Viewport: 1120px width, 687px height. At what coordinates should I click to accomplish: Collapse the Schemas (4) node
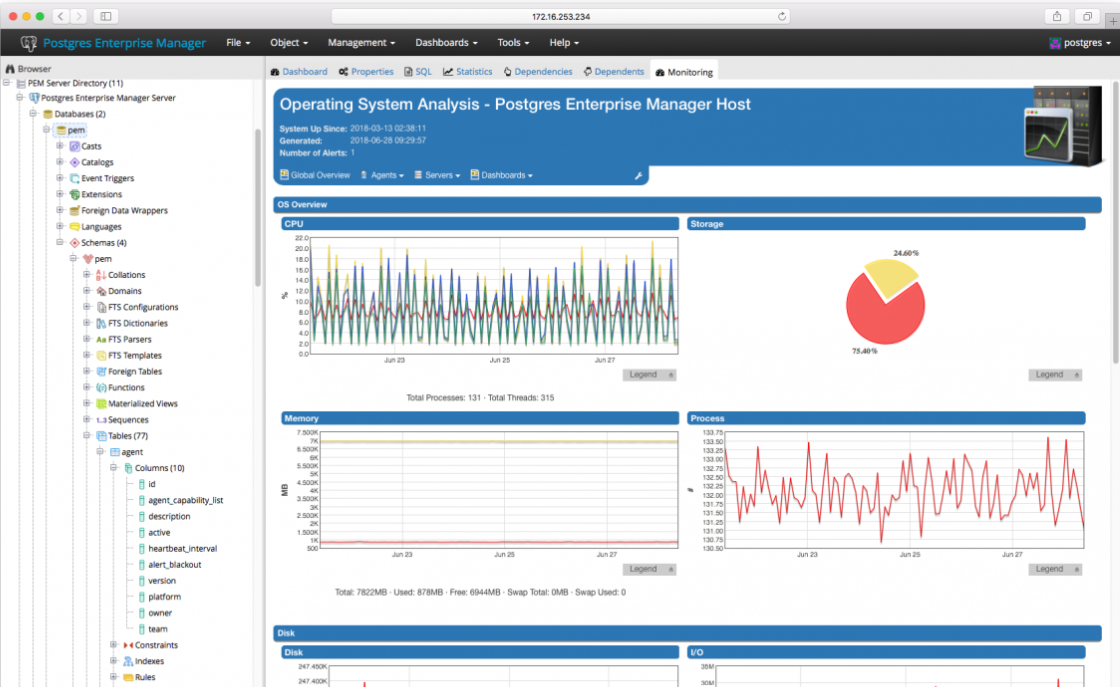pyautogui.click(x=60, y=243)
